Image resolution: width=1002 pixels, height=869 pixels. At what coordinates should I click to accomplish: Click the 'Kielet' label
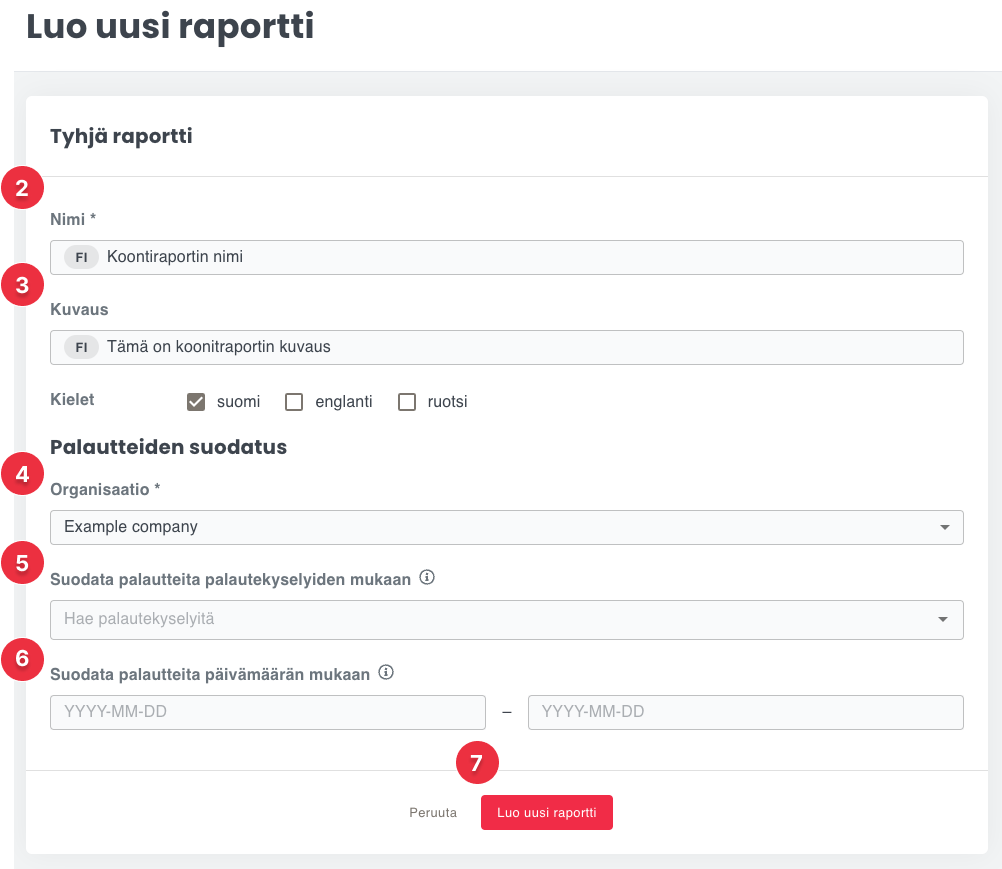click(72, 399)
